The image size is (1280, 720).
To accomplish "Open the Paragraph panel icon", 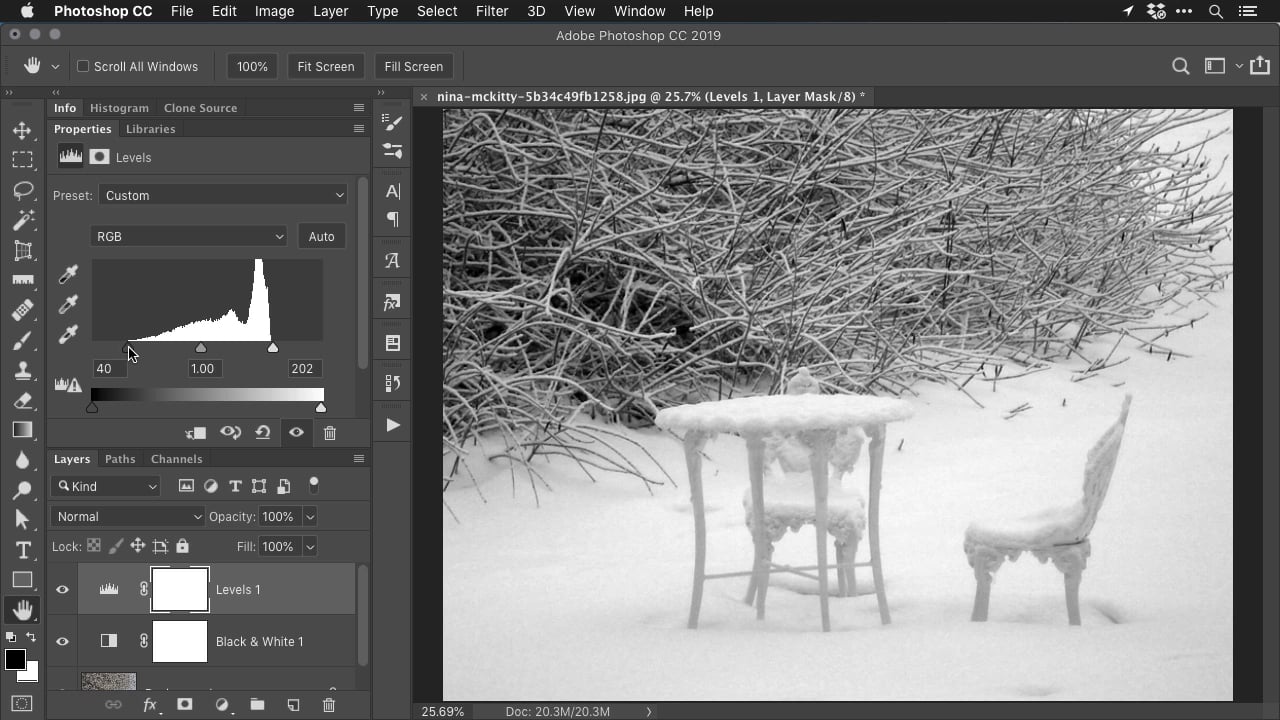I will 392,219.
